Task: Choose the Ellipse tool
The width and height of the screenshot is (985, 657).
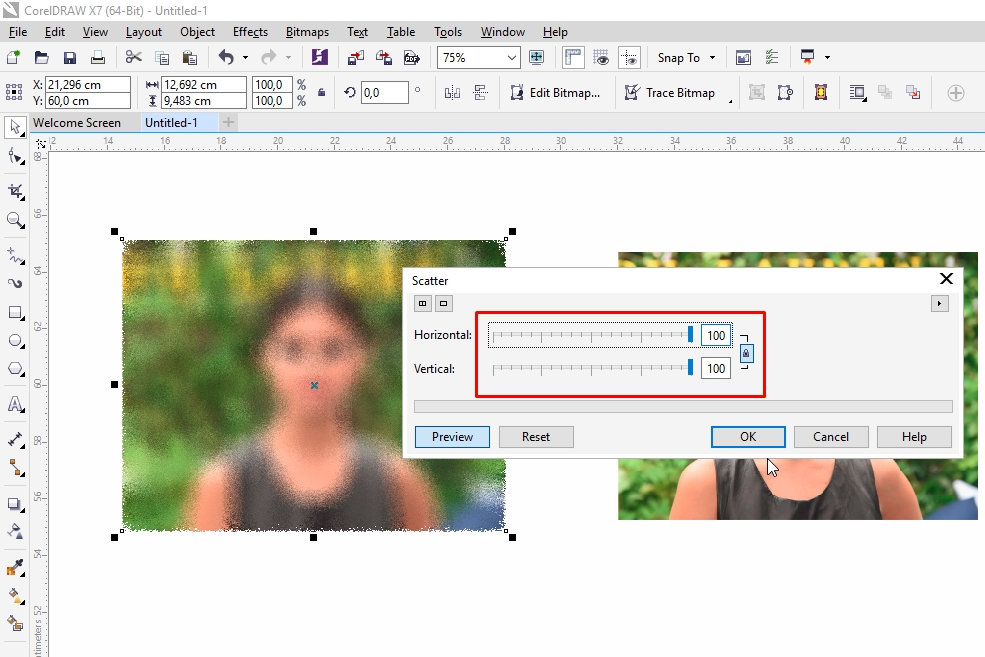Action: (14, 340)
